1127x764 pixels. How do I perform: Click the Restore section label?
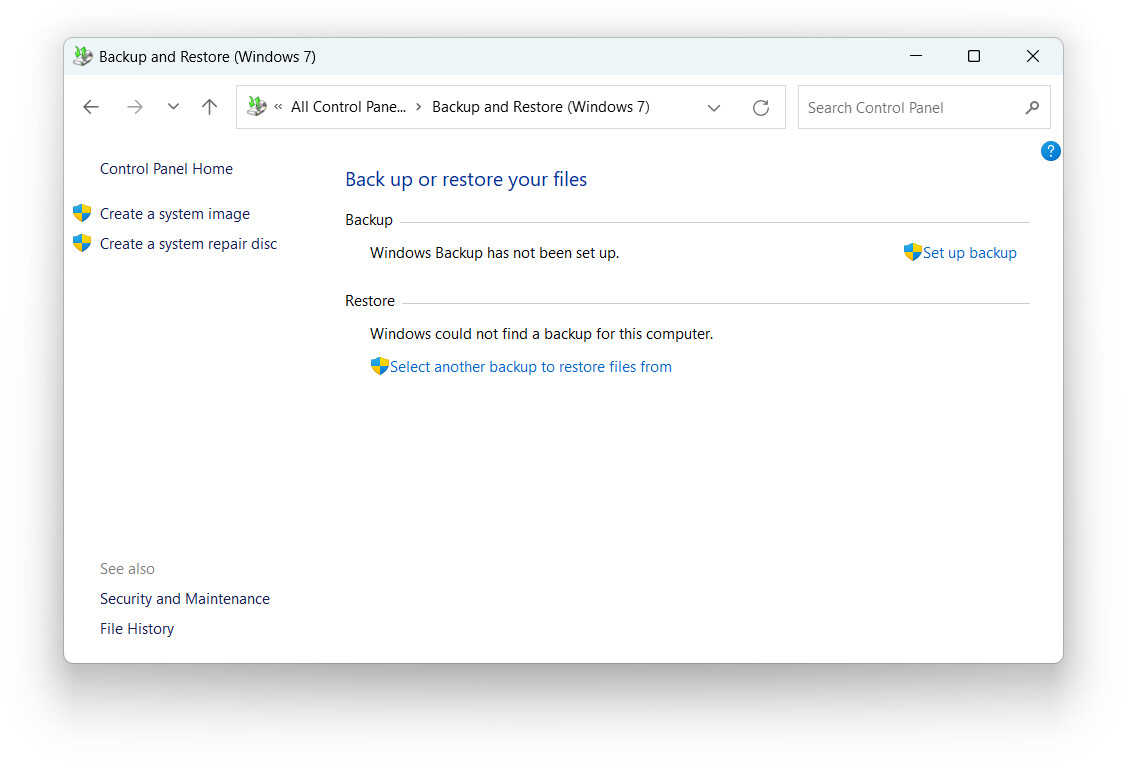coord(369,301)
